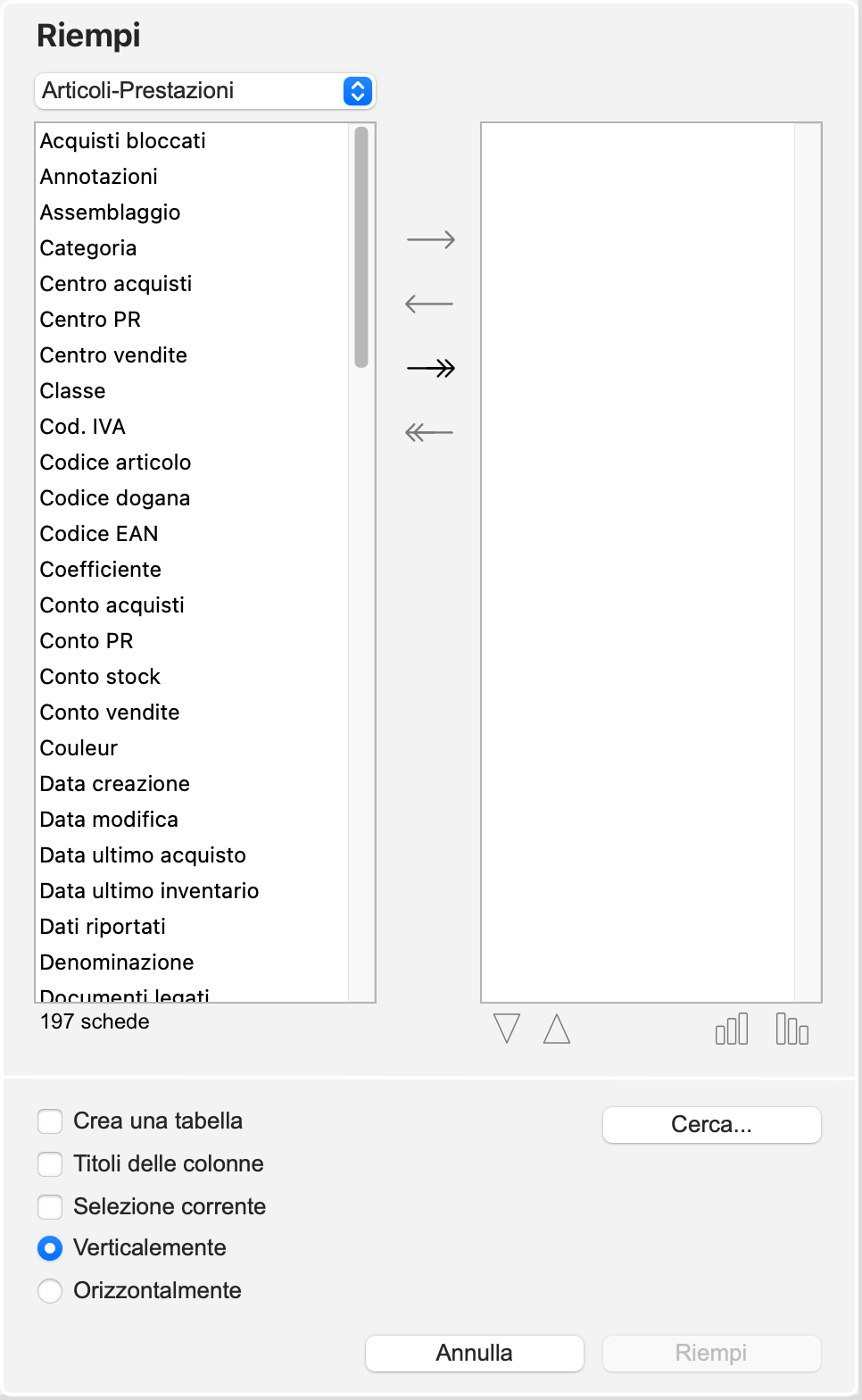Click the double left arrow to remove all
The image size is (862, 1400).
tap(430, 433)
